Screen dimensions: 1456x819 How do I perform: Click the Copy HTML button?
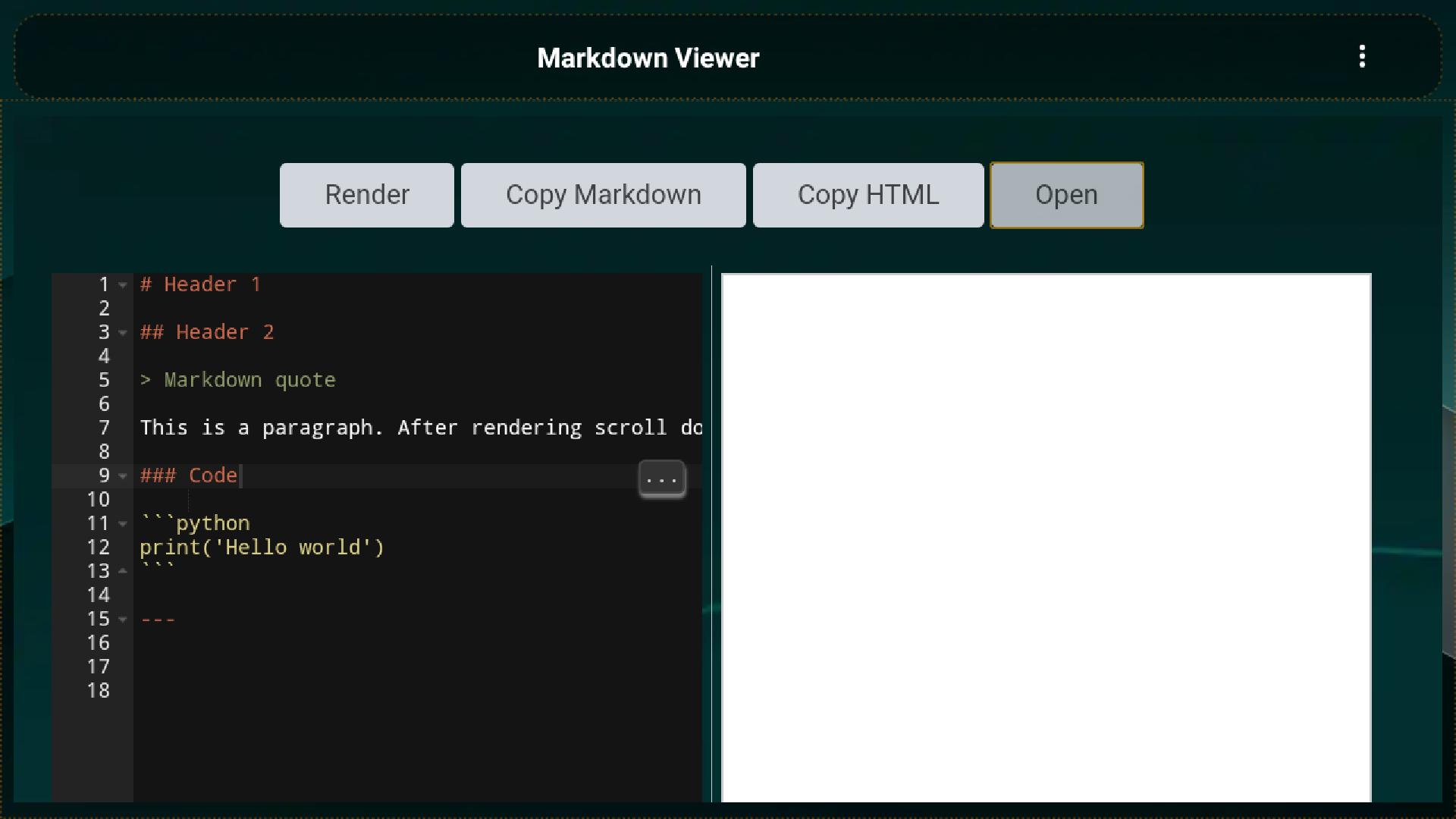pos(868,195)
